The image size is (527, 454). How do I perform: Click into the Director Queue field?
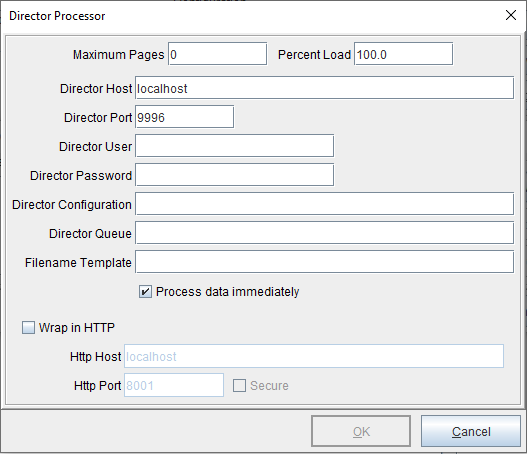324,233
